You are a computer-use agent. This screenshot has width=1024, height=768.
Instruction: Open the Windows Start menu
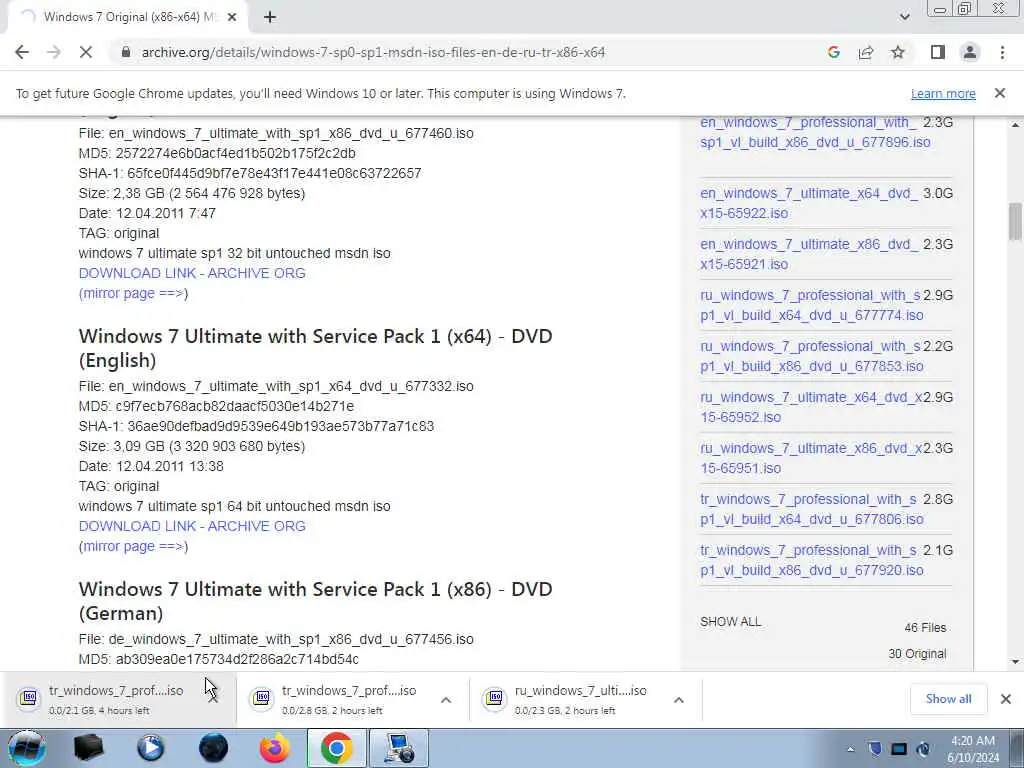[27, 748]
